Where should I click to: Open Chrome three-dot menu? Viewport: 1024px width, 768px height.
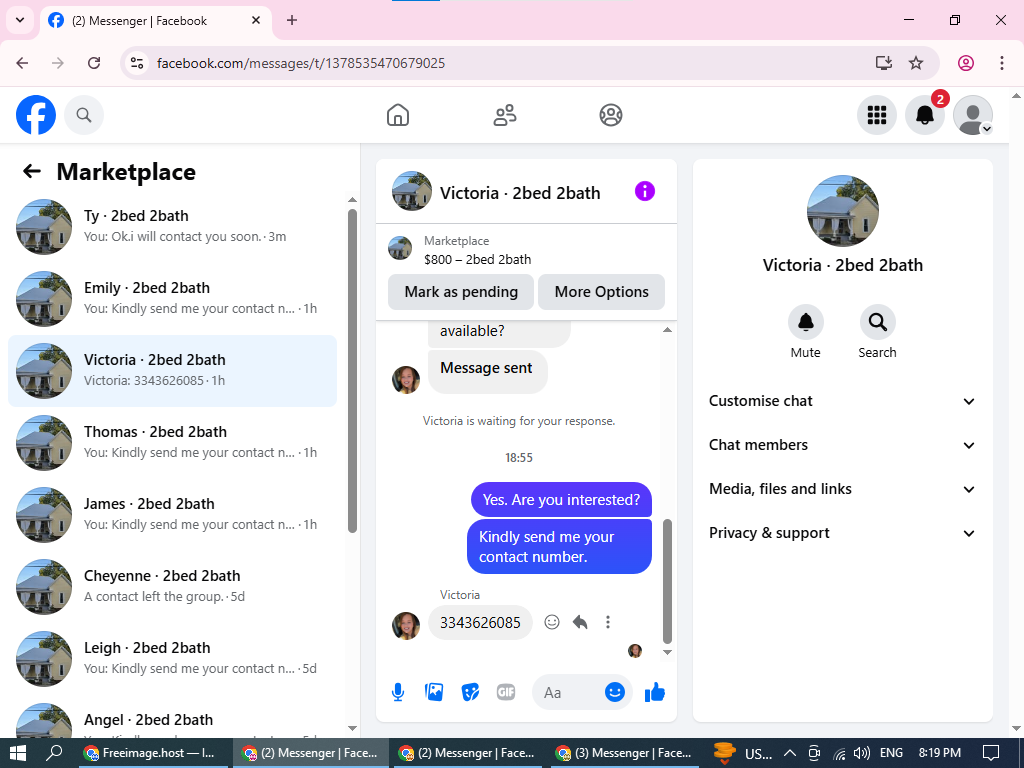[x=1002, y=63]
